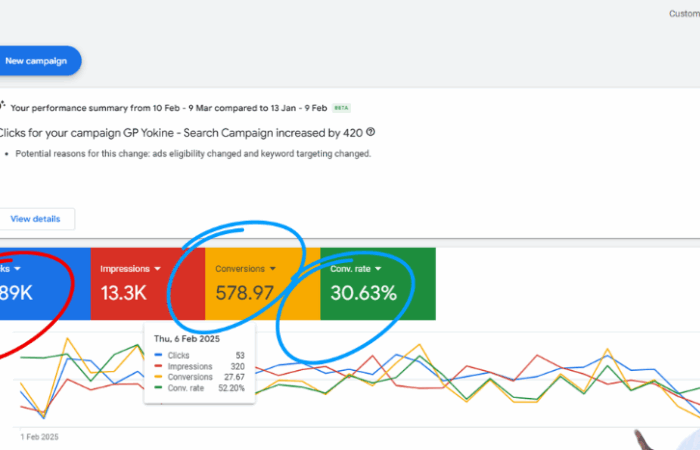This screenshot has width=700, height=450.
Task: Open the Impressions metric dropdown arrow
Action: pos(158,269)
